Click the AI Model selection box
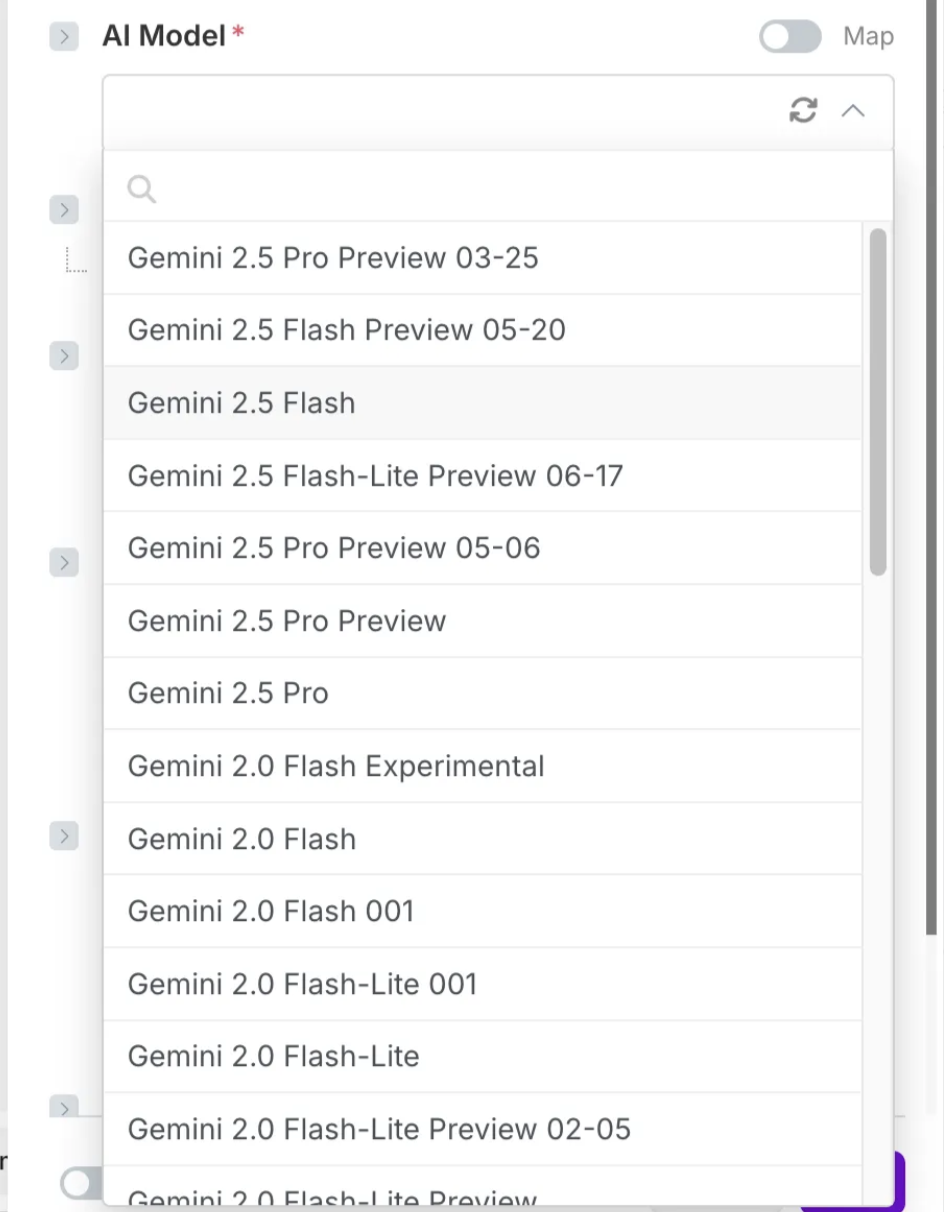This screenshot has height=1212, width=944. (x=440, y=111)
